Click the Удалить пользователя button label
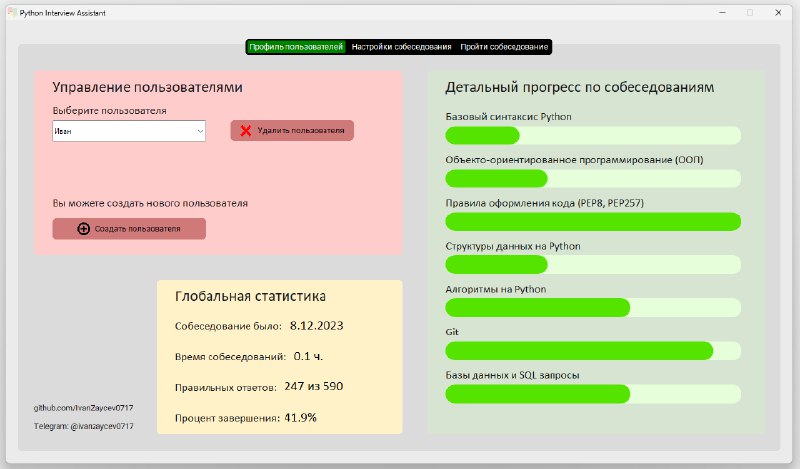This screenshot has height=469, width=800. (x=301, y=131)
